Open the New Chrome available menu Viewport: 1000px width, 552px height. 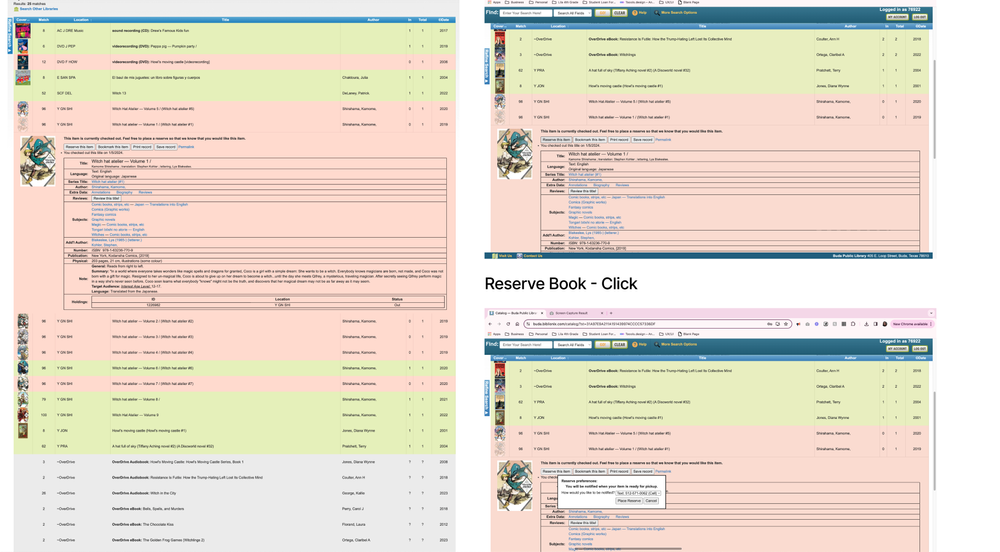point(912,324)
